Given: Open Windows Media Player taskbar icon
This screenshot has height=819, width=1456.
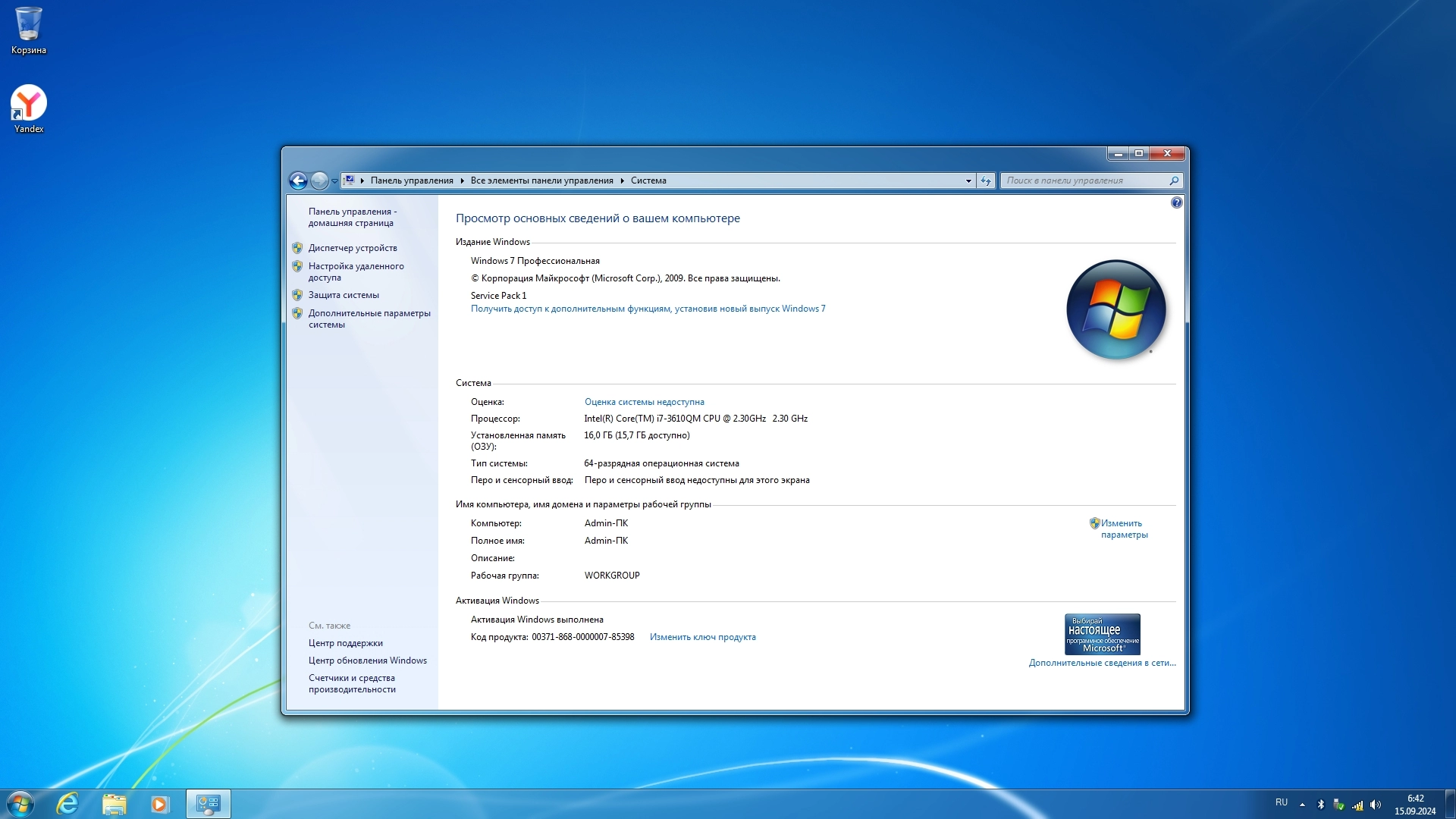Looking at the screenshot, I should tap(159, 804).
